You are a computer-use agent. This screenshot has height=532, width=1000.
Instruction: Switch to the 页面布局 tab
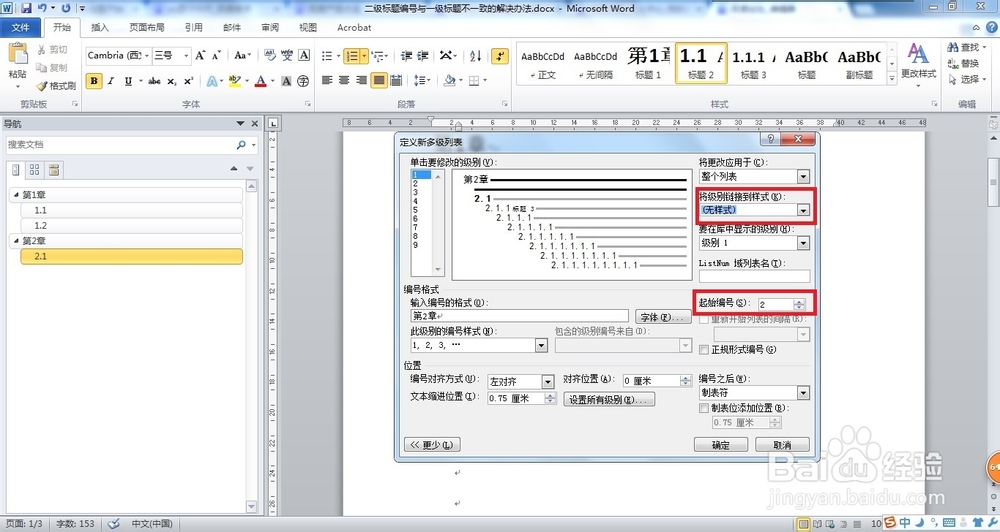pos(147,27)
